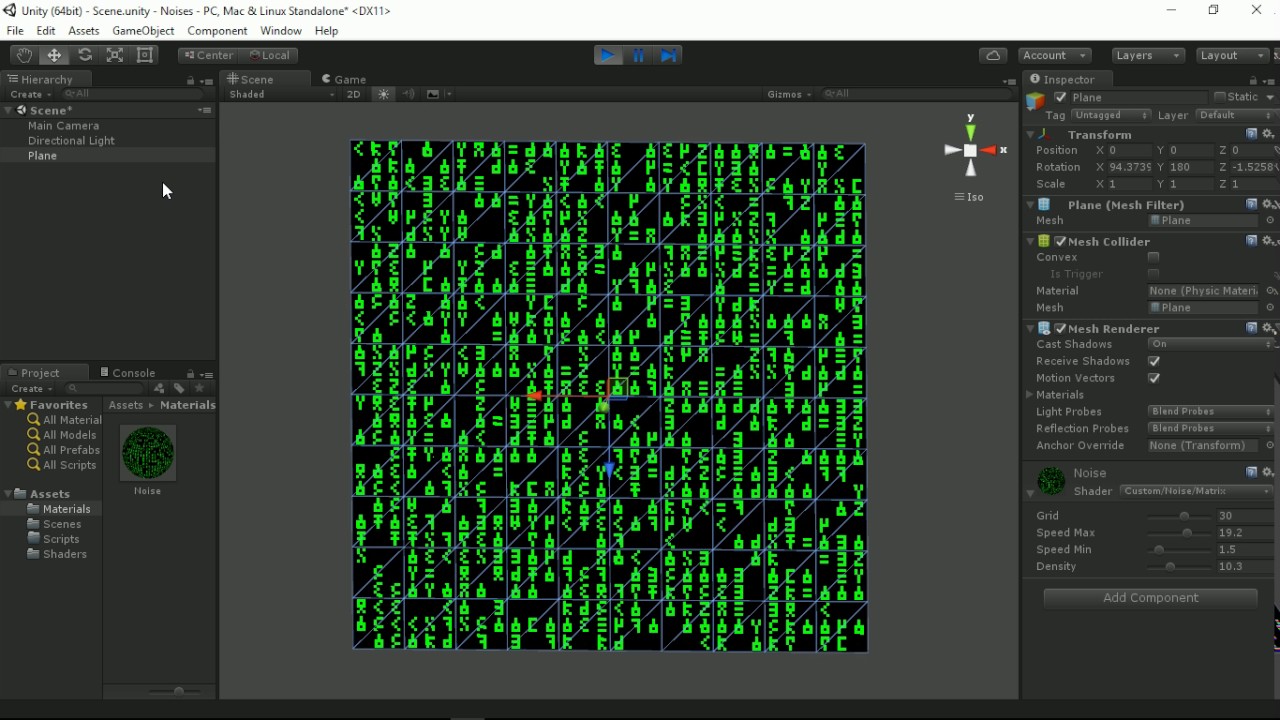Disable Mesh Renderer component checkbox
The image size is (1280, 720).
1060,328
